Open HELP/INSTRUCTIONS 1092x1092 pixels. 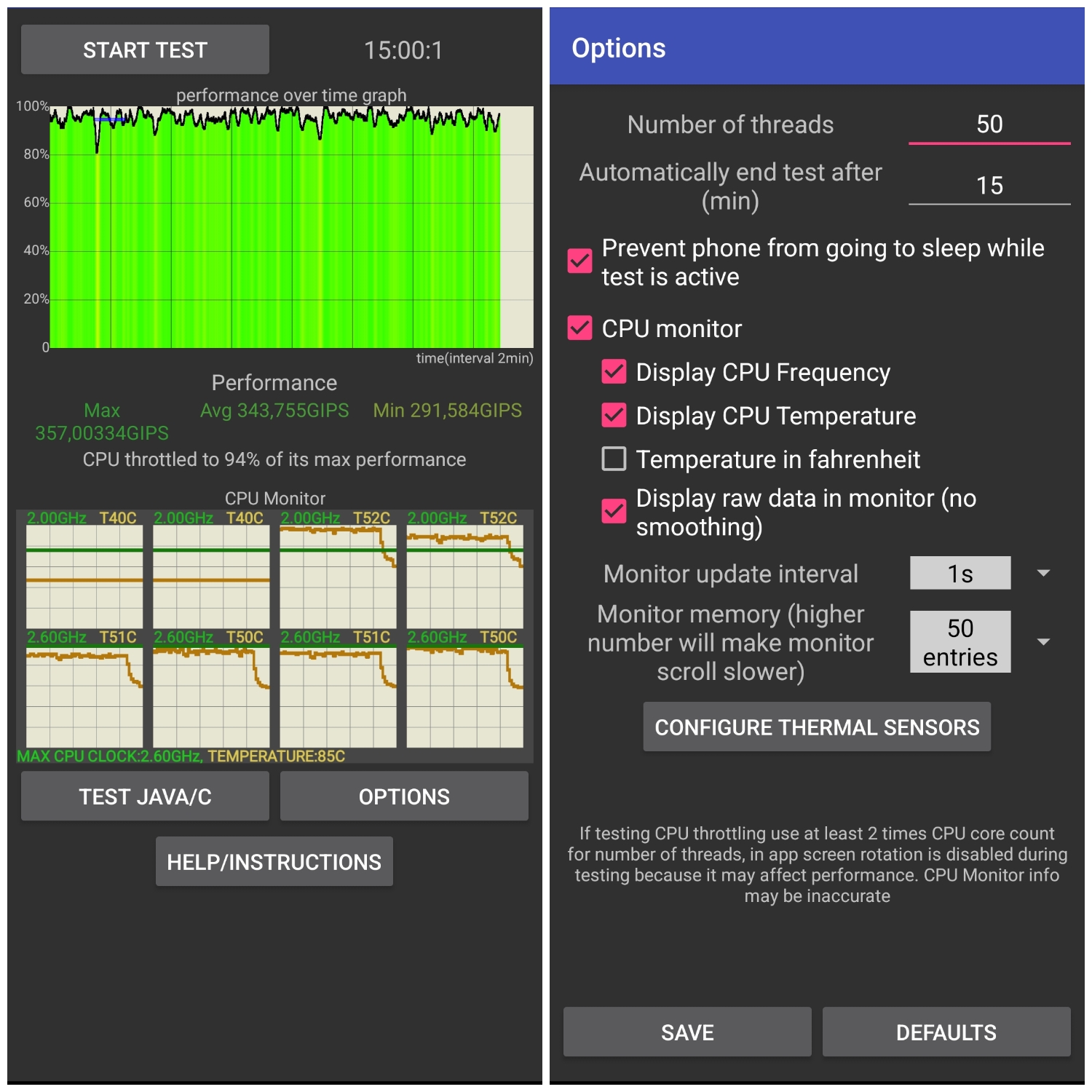pos(274,862)
